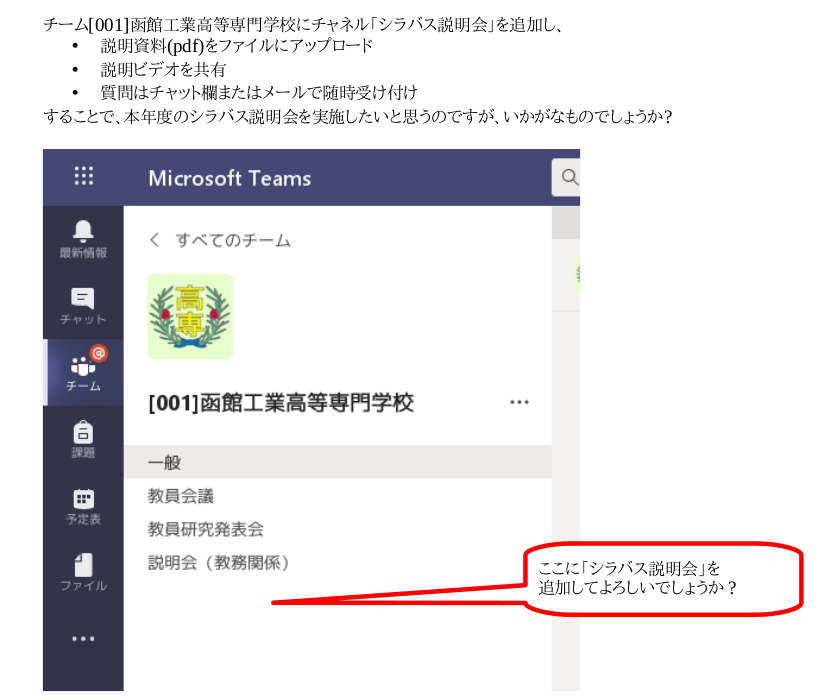Click the search magnifier icon
The image size is (829, 700).
click(x=569, y=177)
